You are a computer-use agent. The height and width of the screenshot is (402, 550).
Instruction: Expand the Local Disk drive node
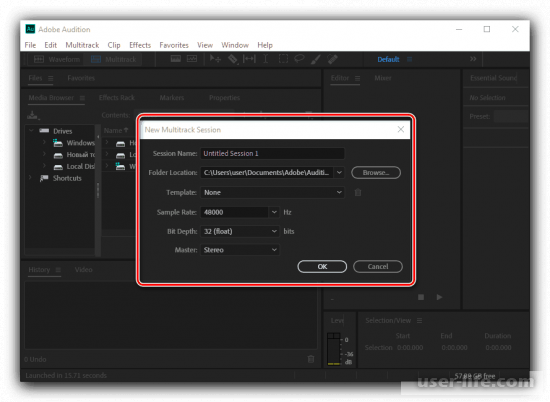44,166
